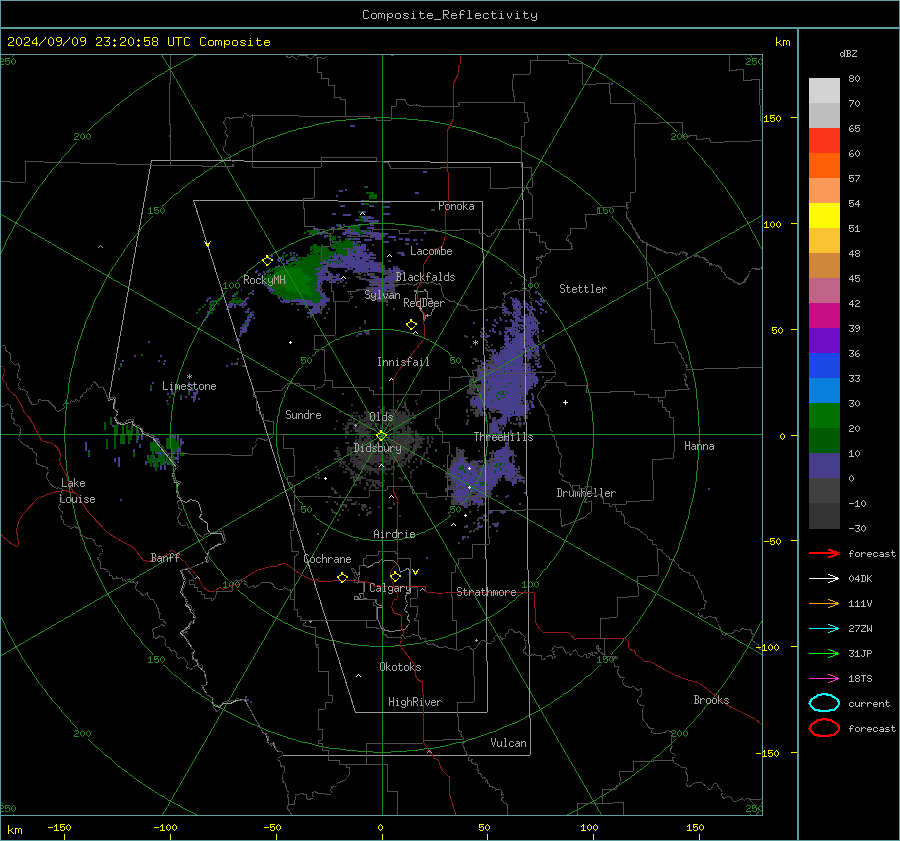Click the Brooks city label
900x841 pixels.
[711, 700]
